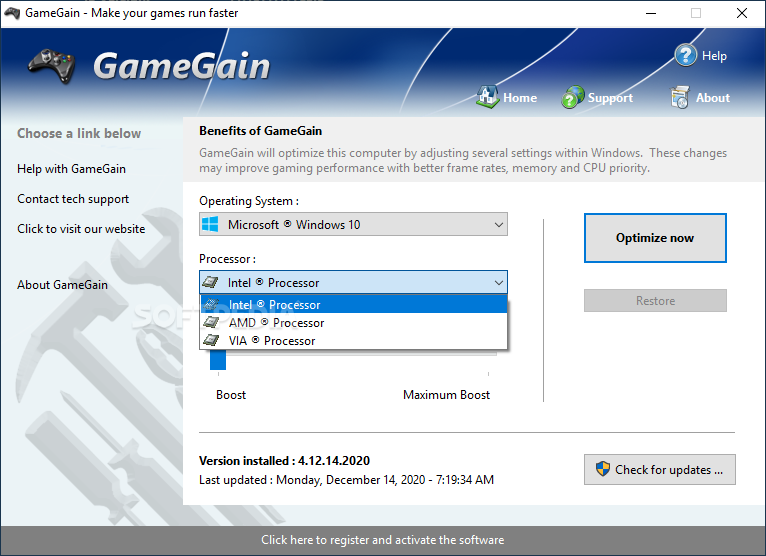Click the blue boost slider handle
Image resolution: width=766 pixels, height=556 pixels.
click(218, 361)
